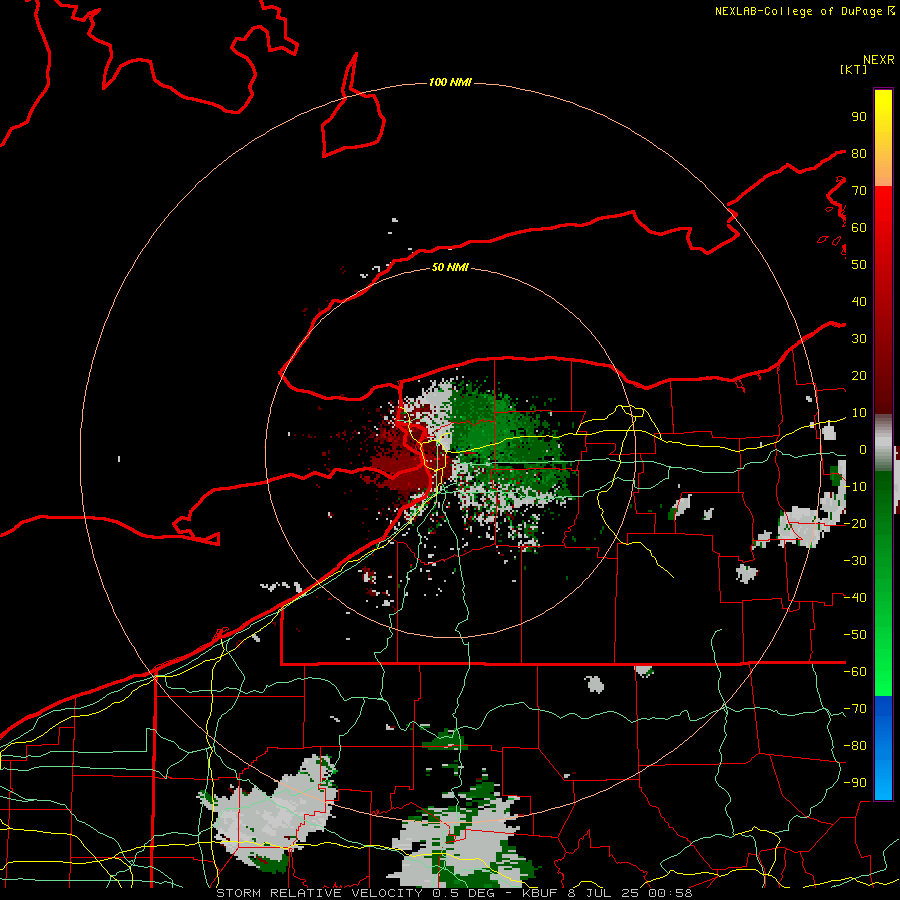Image resolution: width=900 pixels, height=900 pixels.
Task: Click the -90 value on the velocity scale
Action: coord(855,783)
